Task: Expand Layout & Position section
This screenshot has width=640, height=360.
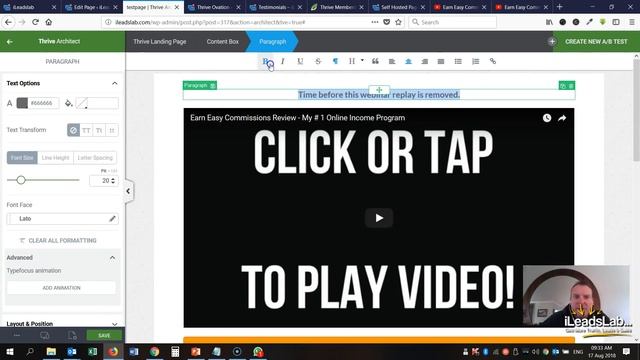Action: click(x=114, y=324)
